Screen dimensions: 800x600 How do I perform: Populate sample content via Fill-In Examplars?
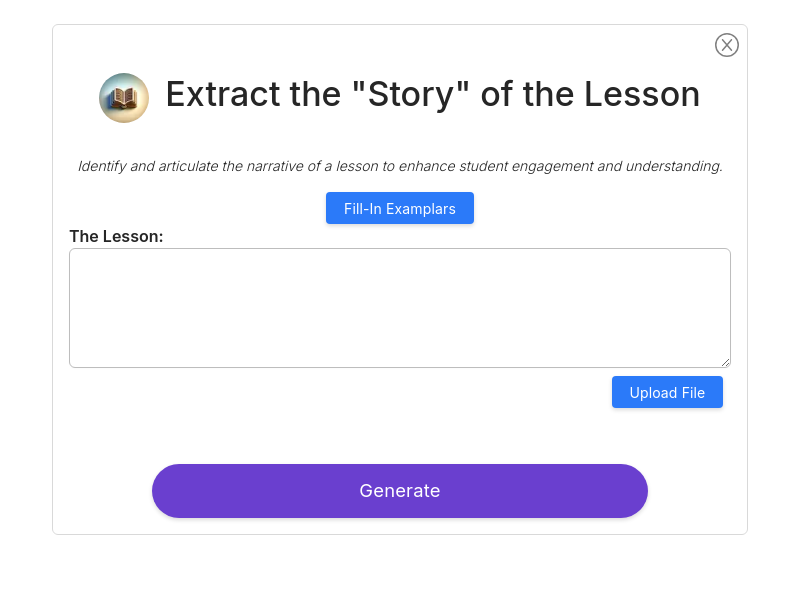pos(399,208)
